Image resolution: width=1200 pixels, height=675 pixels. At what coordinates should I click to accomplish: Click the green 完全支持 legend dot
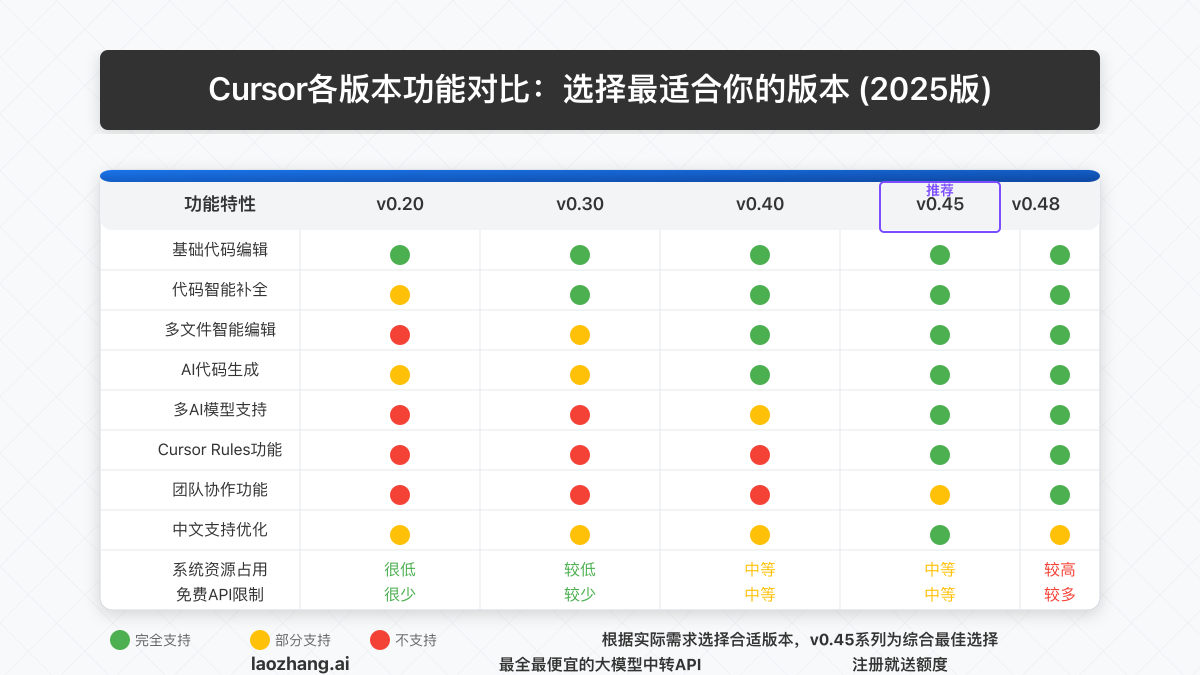120,640
